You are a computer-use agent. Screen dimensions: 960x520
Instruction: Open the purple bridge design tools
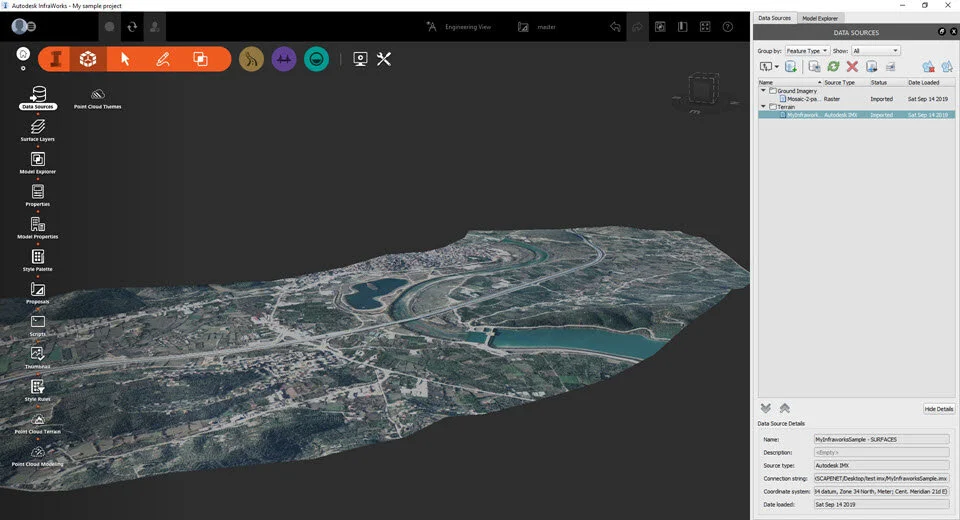283,59
